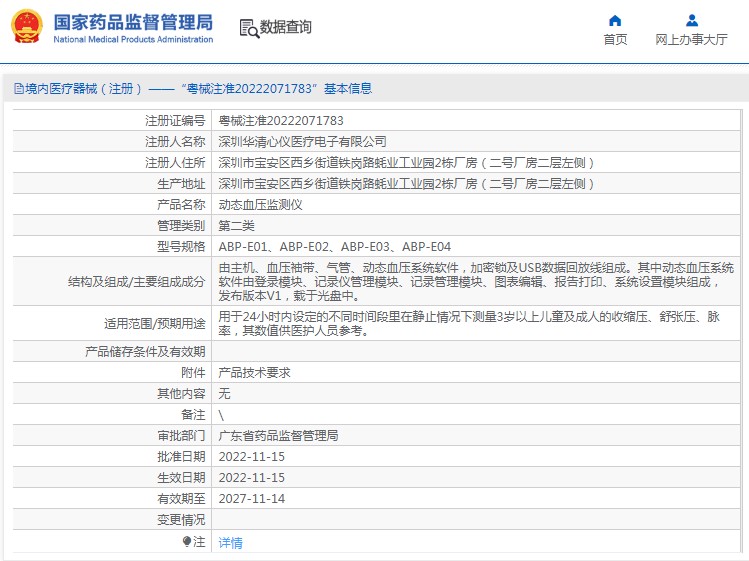Click National Medical Products Administration subtitle
This screenshot has width=749, height=561.
133,40
